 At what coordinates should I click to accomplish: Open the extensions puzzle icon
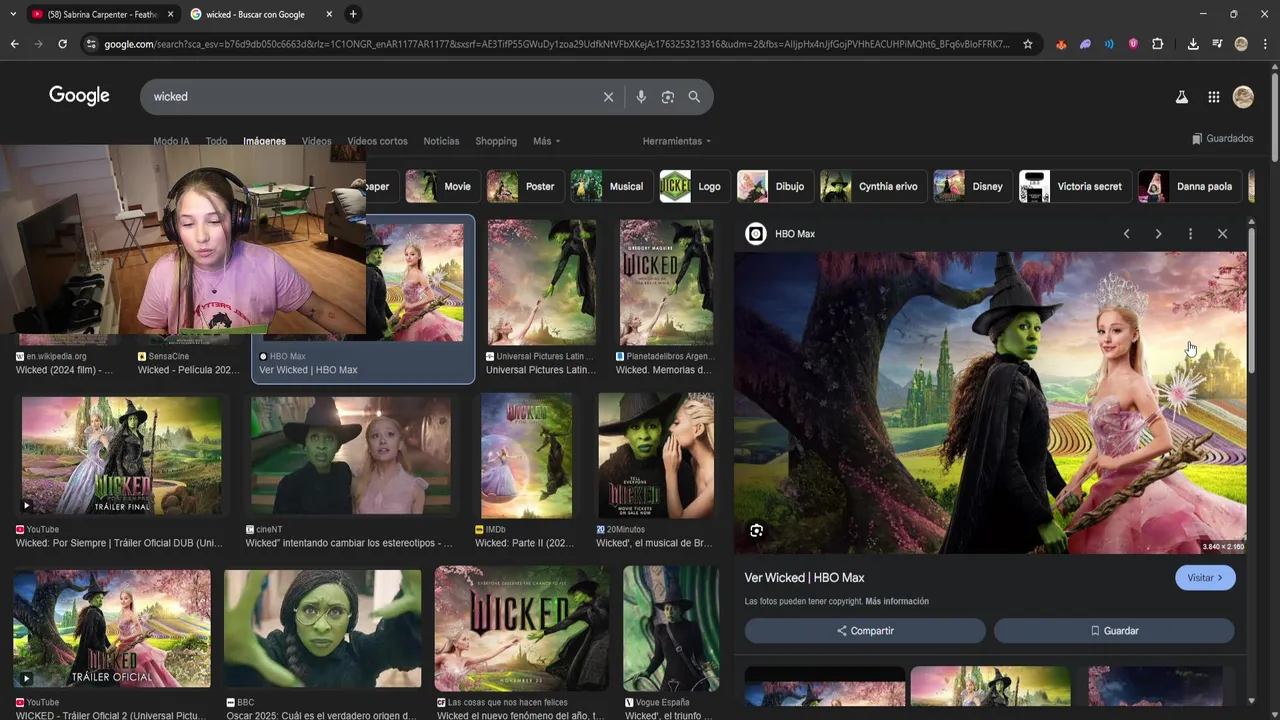pos(1157,44)
